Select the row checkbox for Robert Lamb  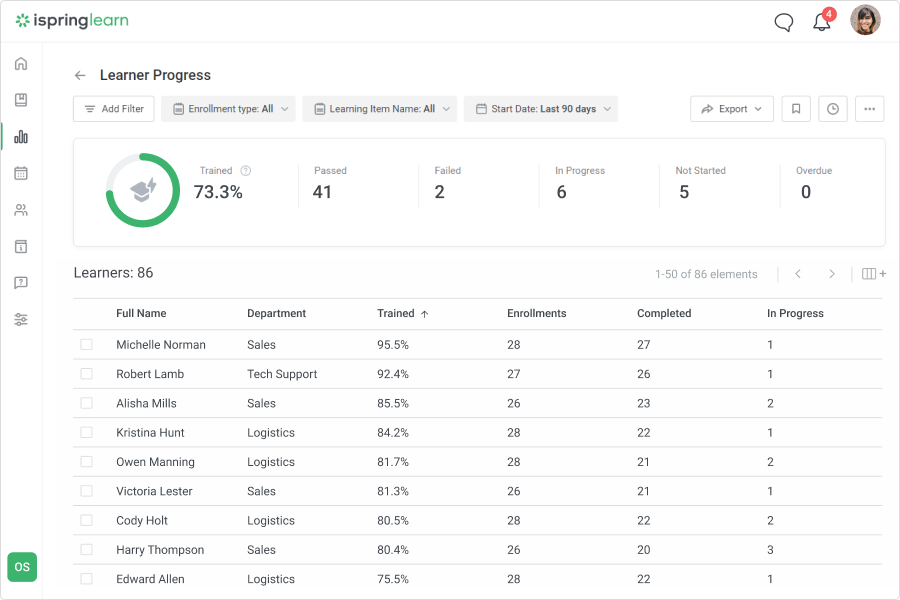(x=86, y=374)
